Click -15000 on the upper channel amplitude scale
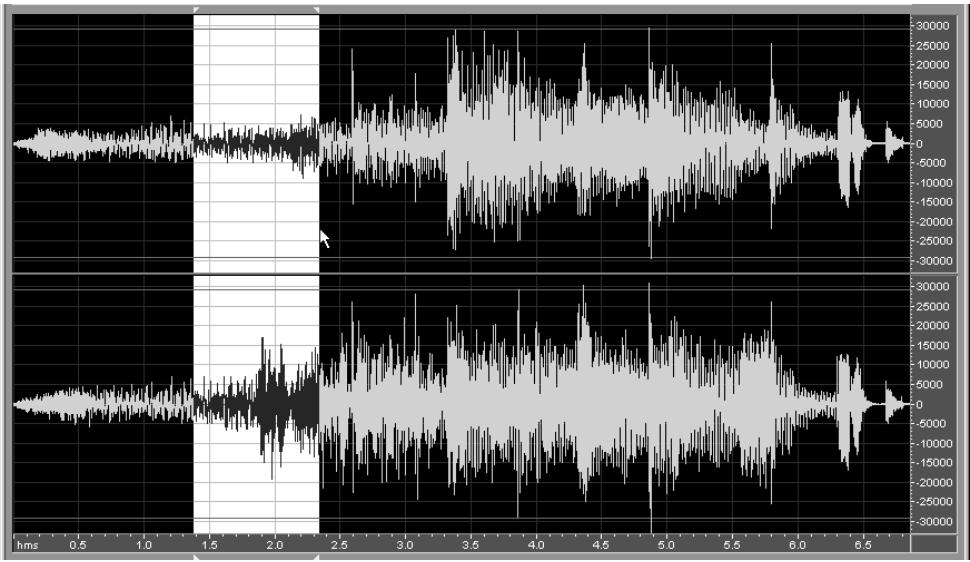The width and height of the screenshot is (970, 562). (932, 202)
